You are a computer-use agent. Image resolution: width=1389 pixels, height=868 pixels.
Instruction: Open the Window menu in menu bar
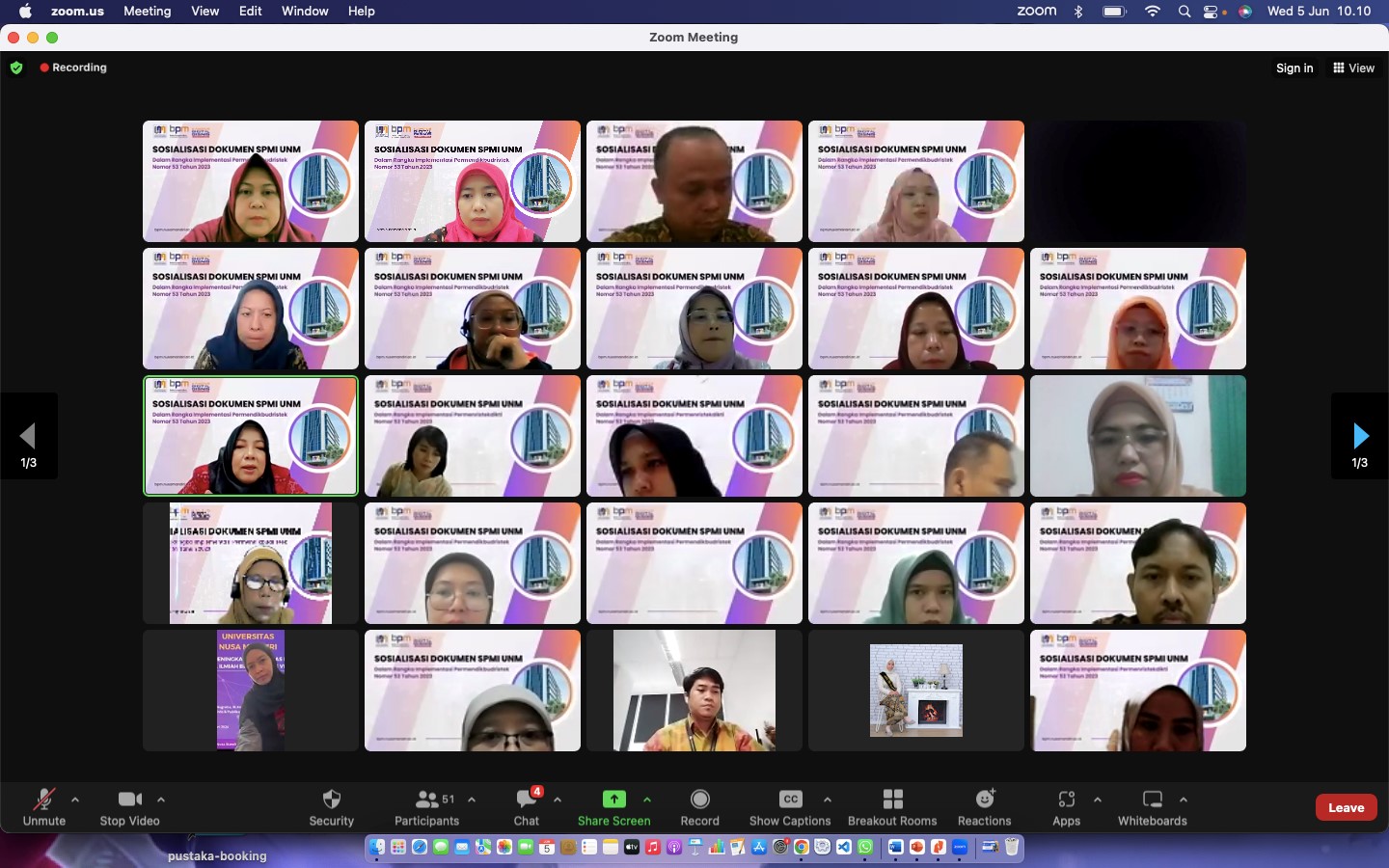click(x=305, y=11)
